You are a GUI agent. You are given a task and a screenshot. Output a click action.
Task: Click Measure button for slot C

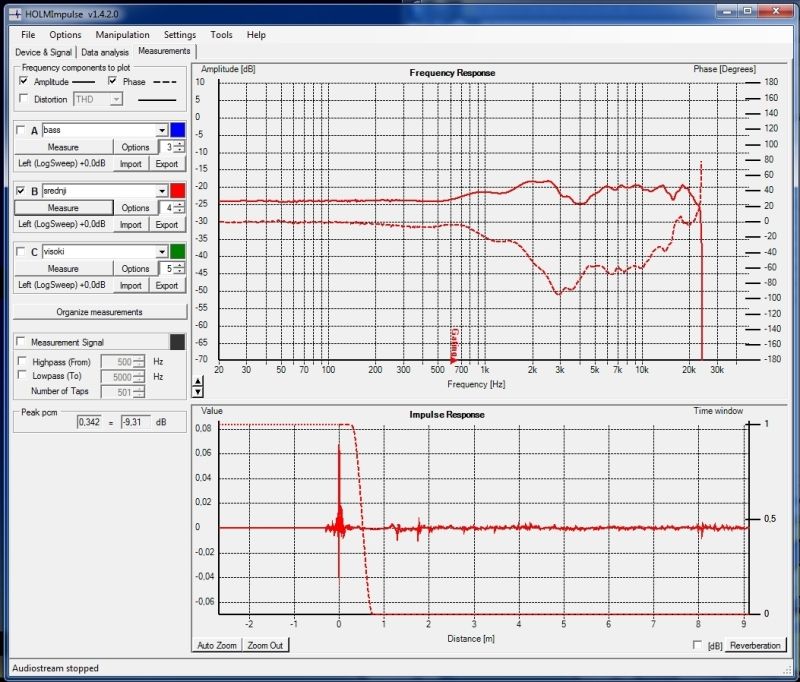pos(63,268)
